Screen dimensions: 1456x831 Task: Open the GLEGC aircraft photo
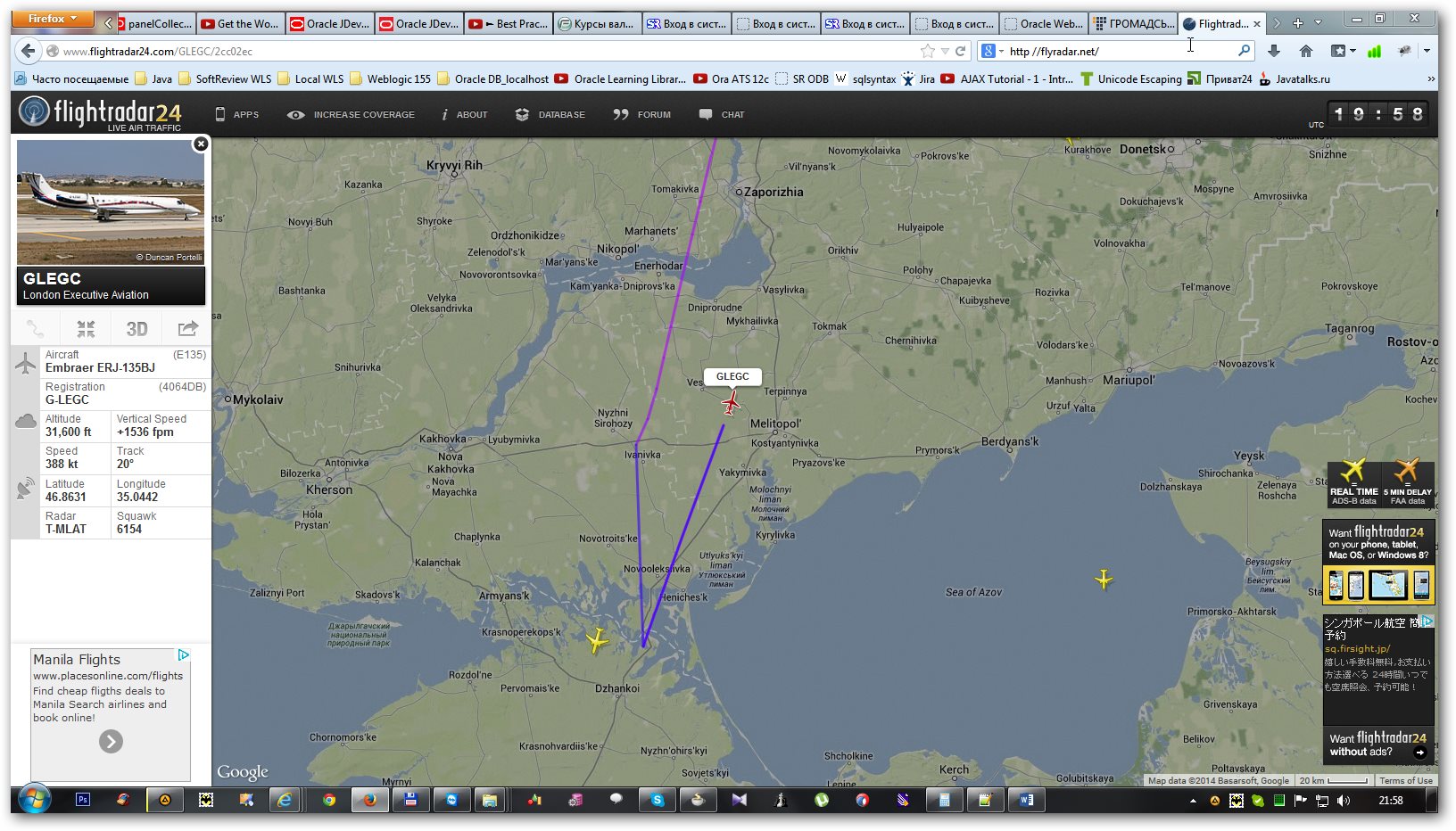tap(111, 202)
